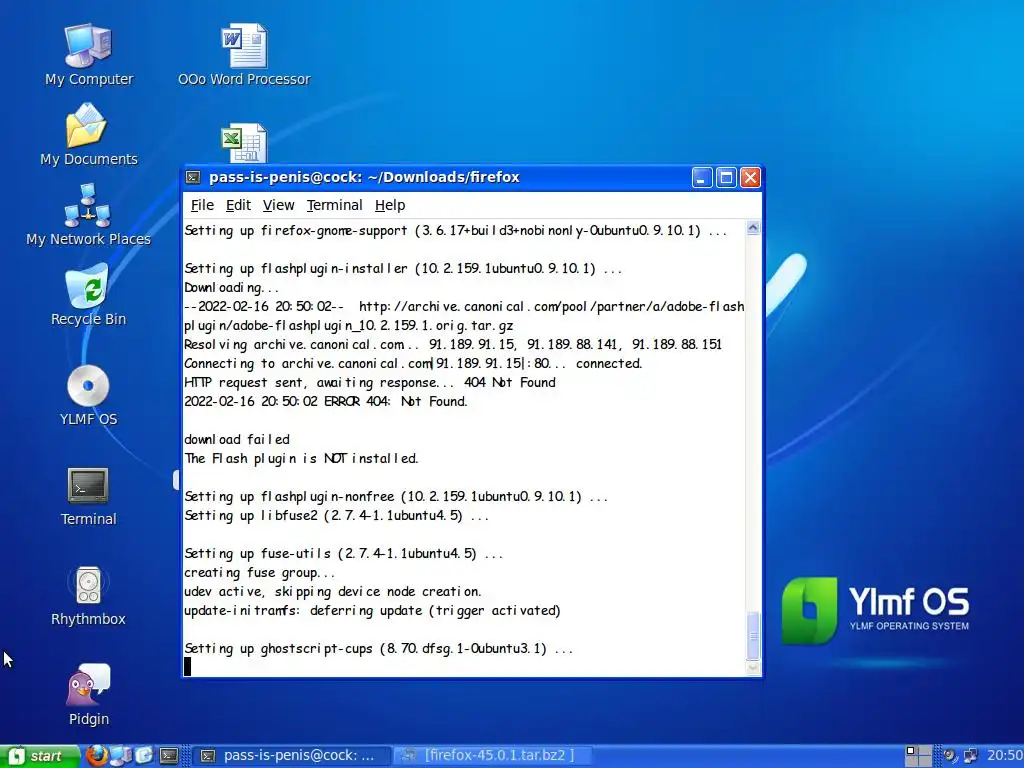Viewport: 1024px width, 768px height.
Task: Click the 'Setting up firefox-gnome-support' line
Action: [x=456, y=231]
